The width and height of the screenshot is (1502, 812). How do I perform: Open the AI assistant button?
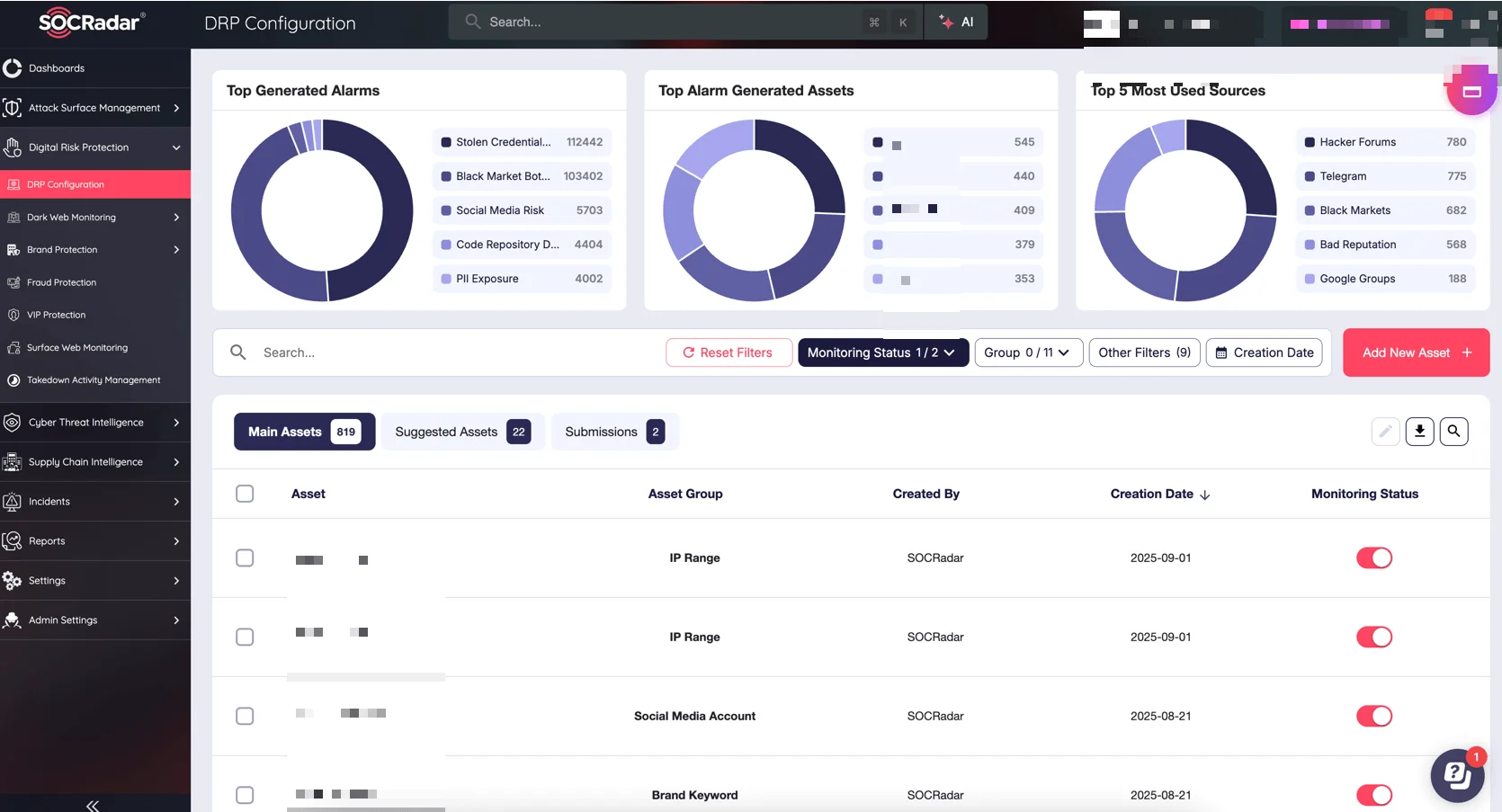(x=956, y=22)
